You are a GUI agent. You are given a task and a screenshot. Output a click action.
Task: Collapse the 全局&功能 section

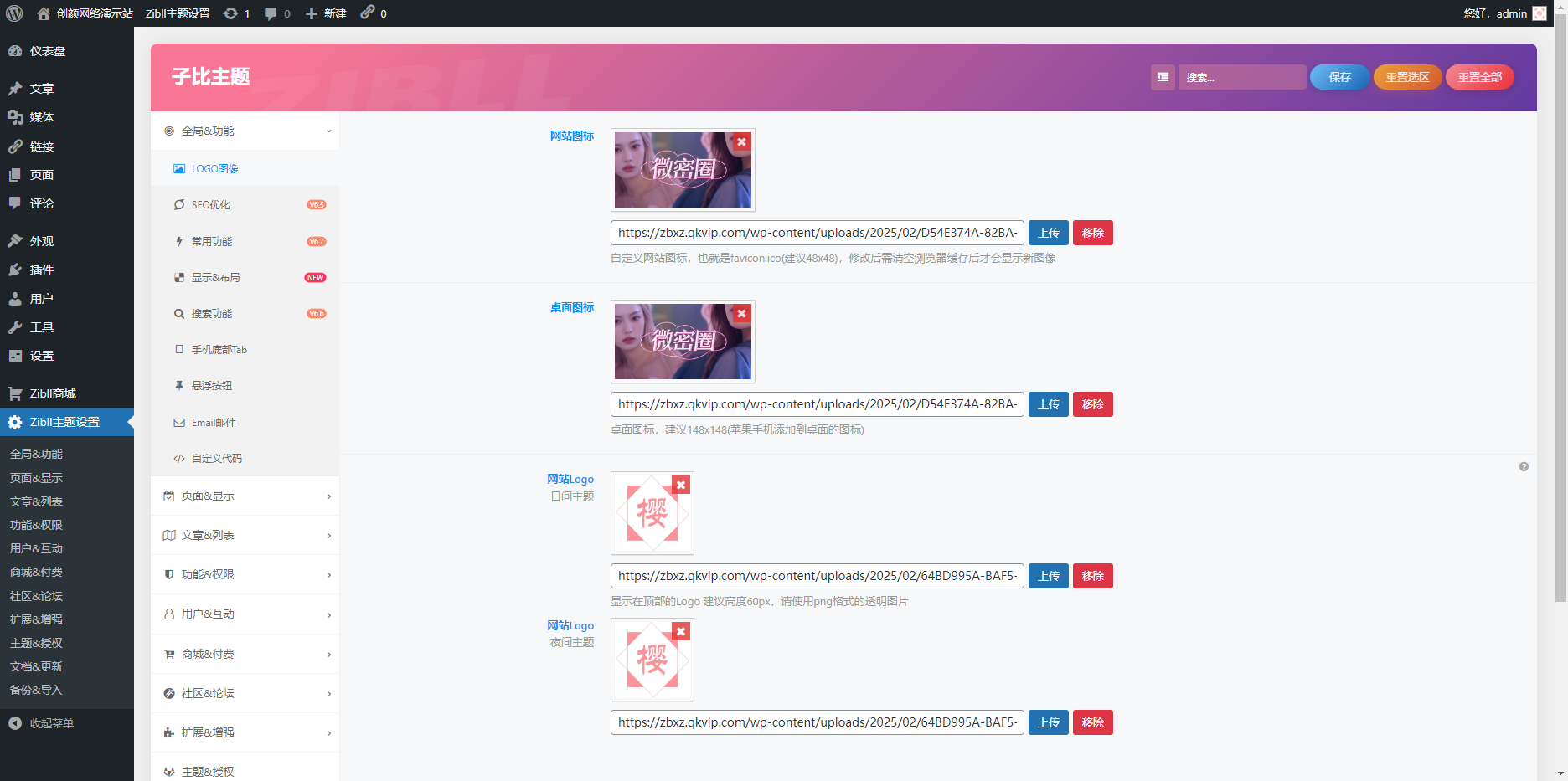pos(245,131)
